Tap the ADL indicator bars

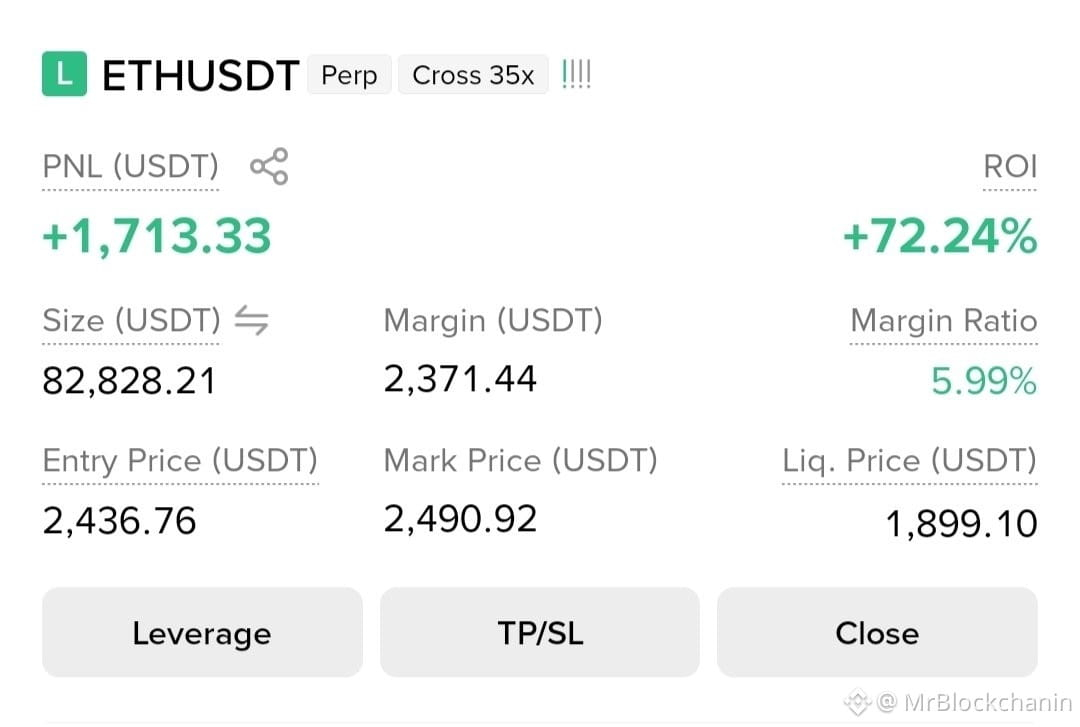click(x=576, y=74)
